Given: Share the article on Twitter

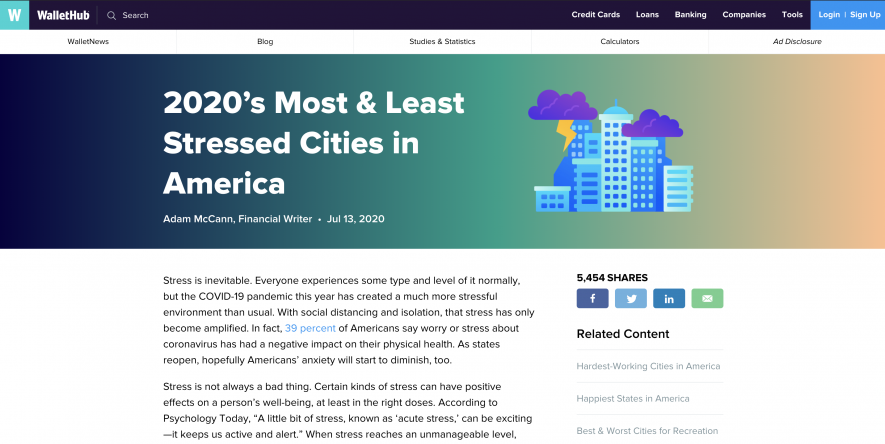Looking at the screenshot, I should [x=630, y=298].
